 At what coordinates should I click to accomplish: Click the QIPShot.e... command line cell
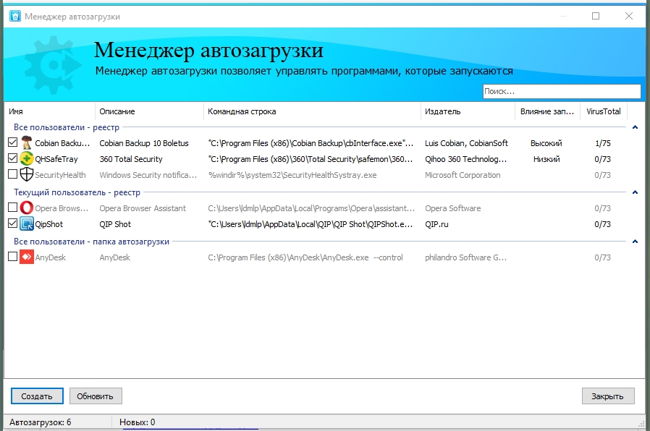click(310, 225)
